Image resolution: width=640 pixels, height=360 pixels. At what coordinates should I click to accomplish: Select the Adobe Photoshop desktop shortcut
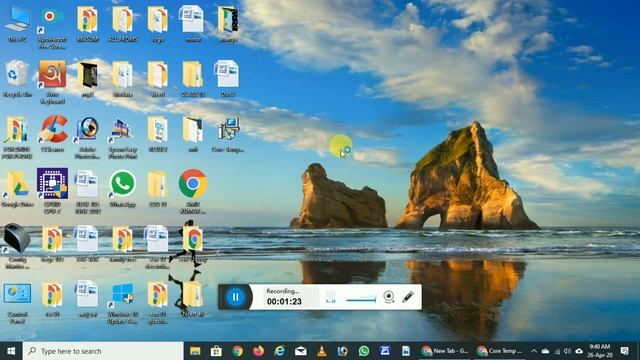click(x=87, y=137)
